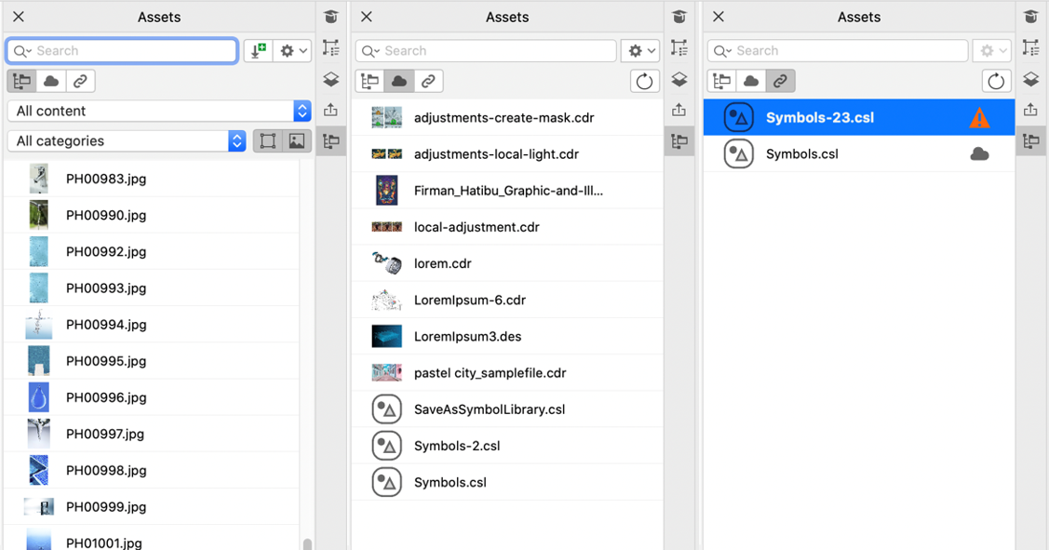The height and width of the screenshot is (550, 1050).
Task: Select the PH00996.jpg water drop thumbnail
Action: tap(39, 398)
